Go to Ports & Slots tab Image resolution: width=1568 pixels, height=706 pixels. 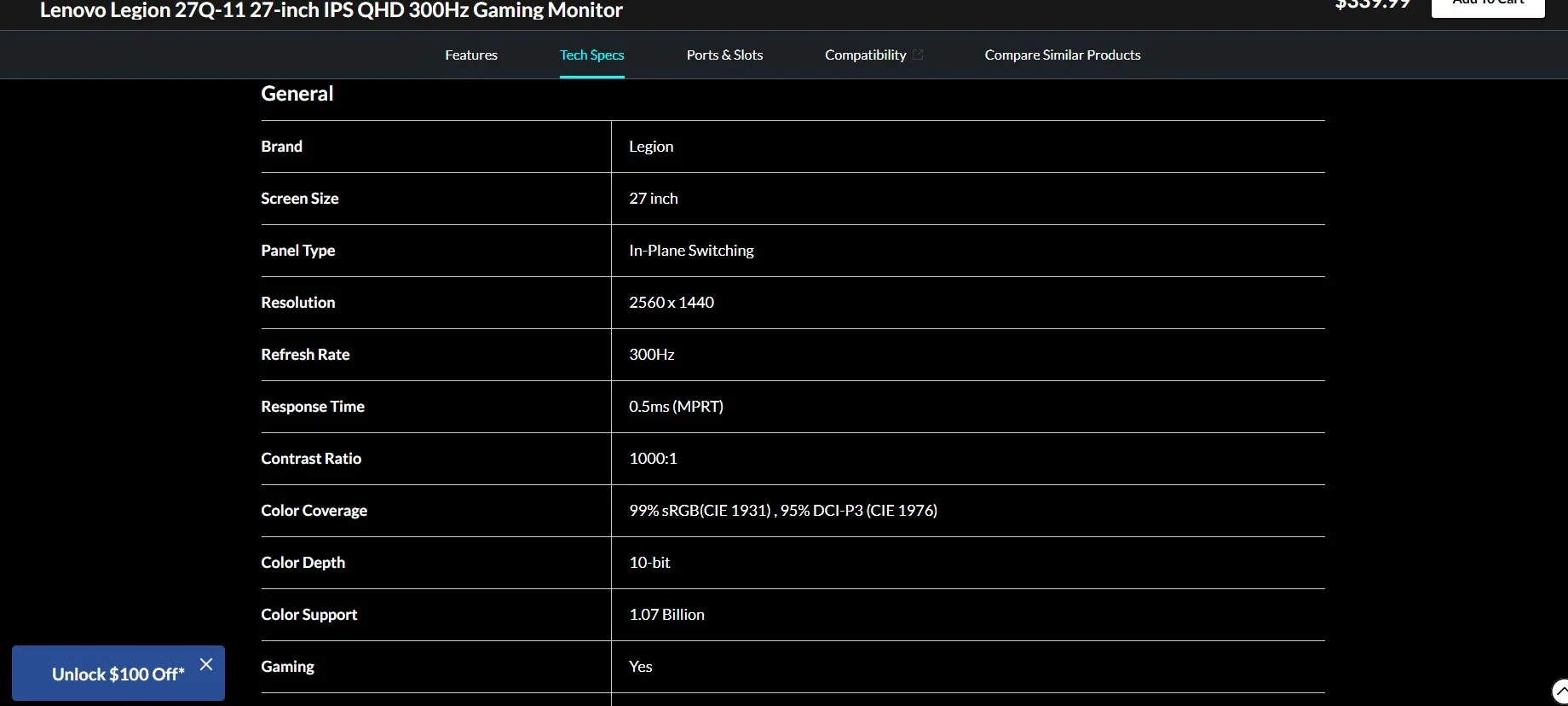tap(724, 55)
